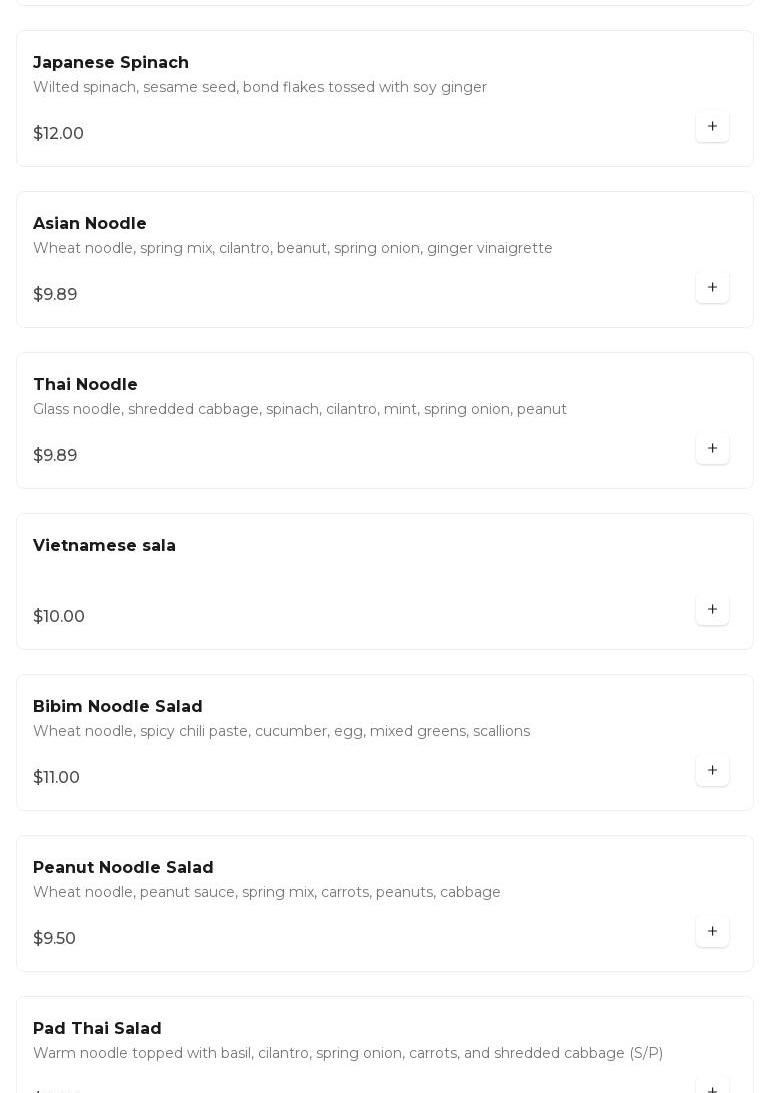The width and height of the screenshot is (770, 1093).
Task: Add Bibim Noodle Salad using its plus icon
Action: (712, 771)
